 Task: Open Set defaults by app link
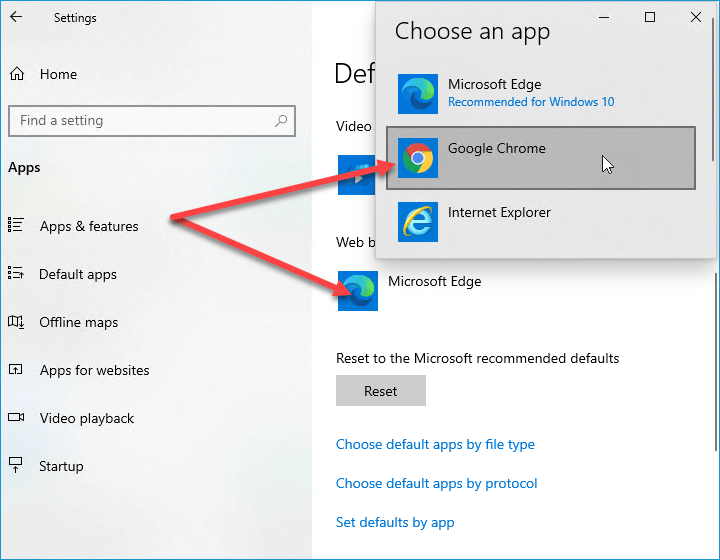coord(395,522)
